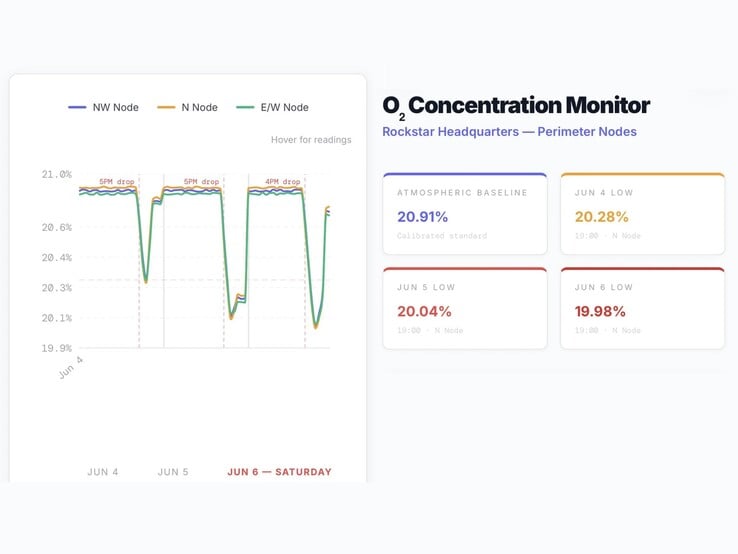Image resolution: width=738 pixels, height=554 pixels.
Task: Click the Rockstar Headquarters — Perimeter Nodes subtitle
Action: click(x=509, y=131)
